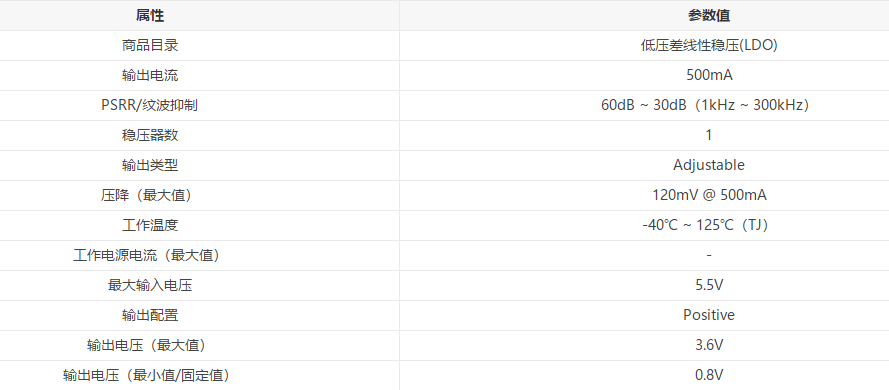Viewport: 889px width, 390px height.
Task: Click the 60dB ~ 30dB value cell
Action: [709, 105]
